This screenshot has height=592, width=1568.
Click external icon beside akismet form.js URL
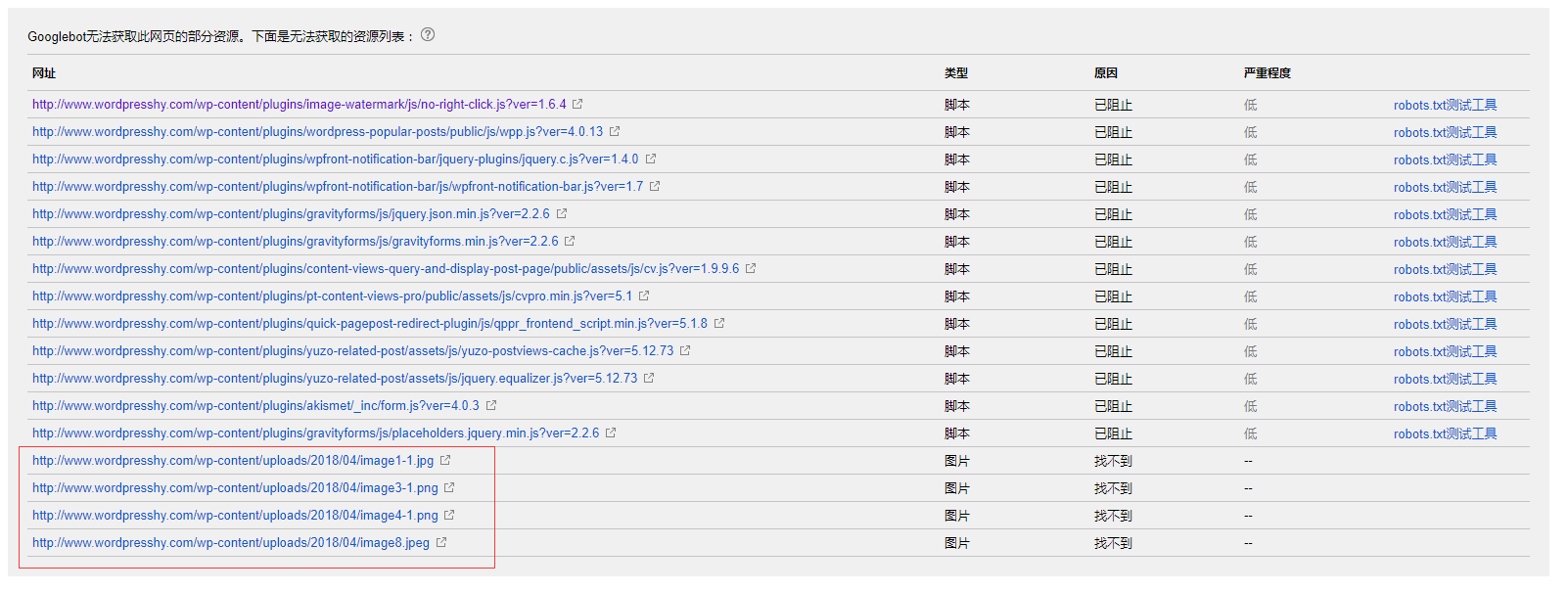[x=491, y=405]
